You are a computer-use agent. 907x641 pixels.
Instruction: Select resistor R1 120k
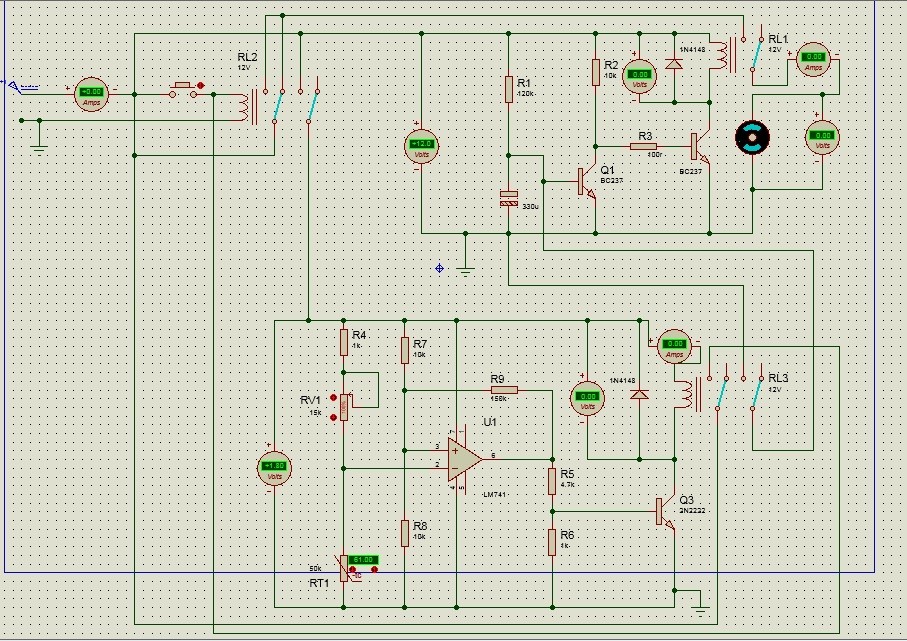click(509, 90)
